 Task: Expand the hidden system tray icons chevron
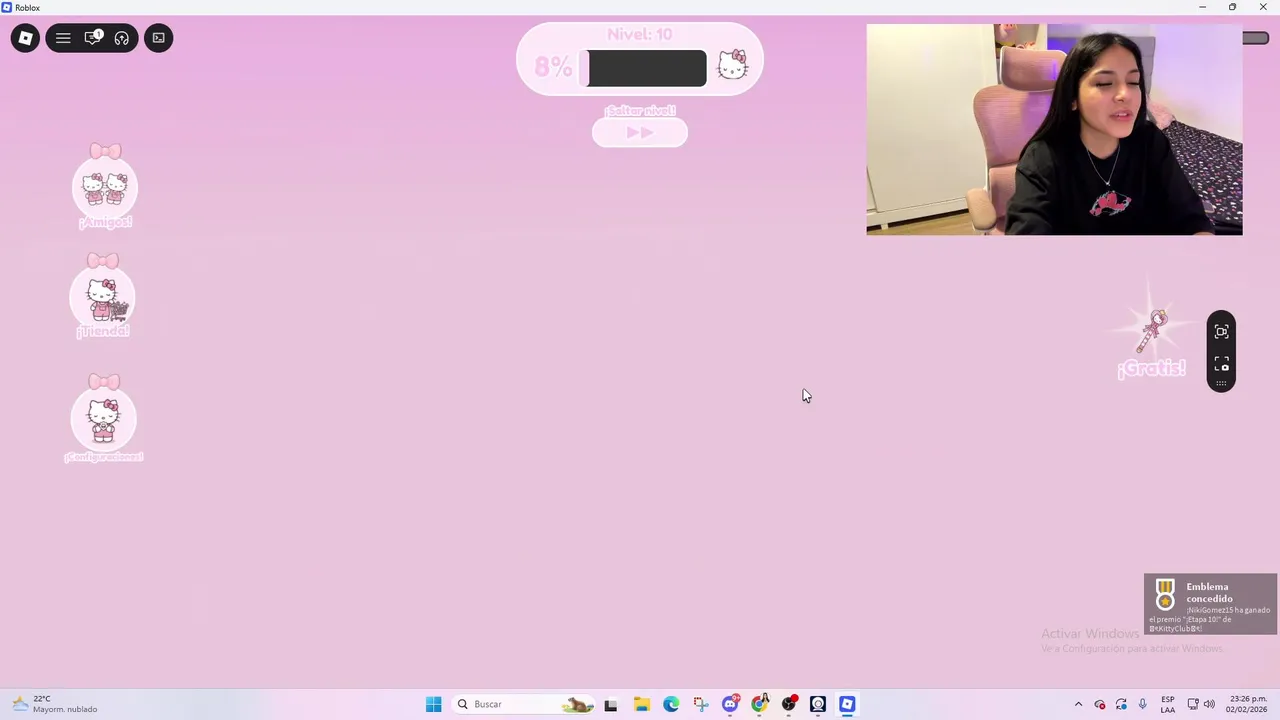[1078, 704]
